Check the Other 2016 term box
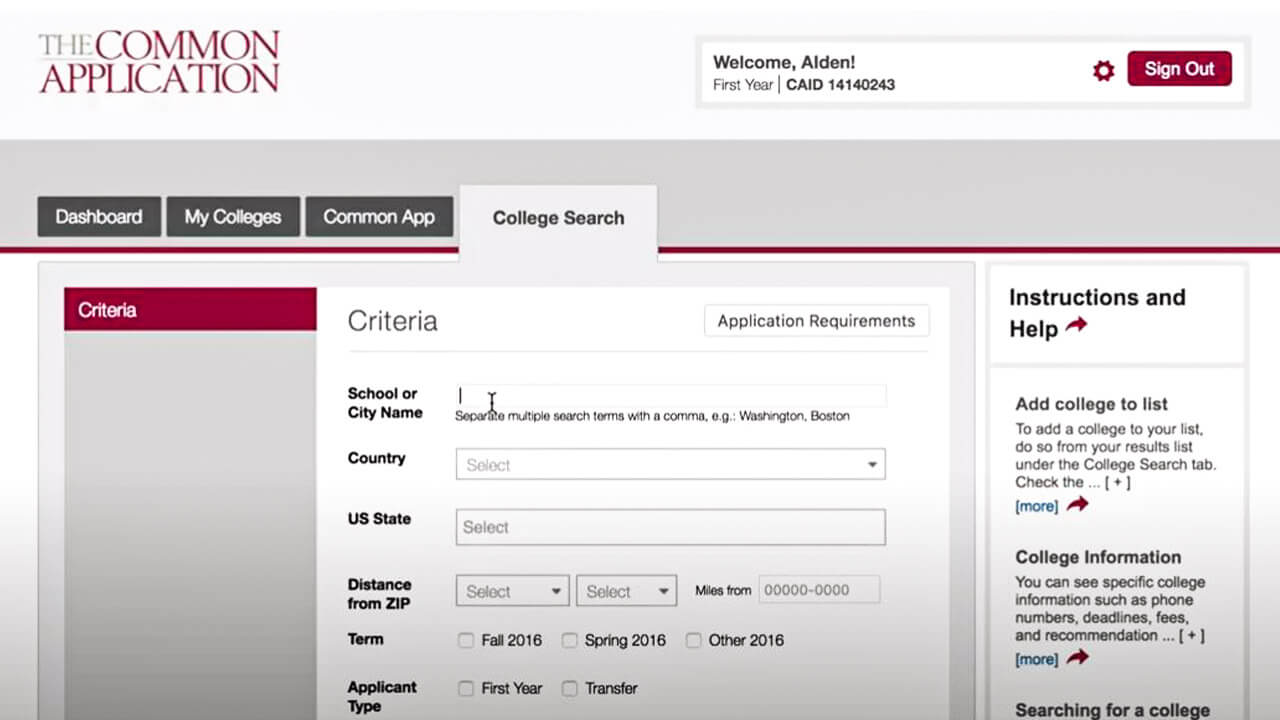 [693, 640]
